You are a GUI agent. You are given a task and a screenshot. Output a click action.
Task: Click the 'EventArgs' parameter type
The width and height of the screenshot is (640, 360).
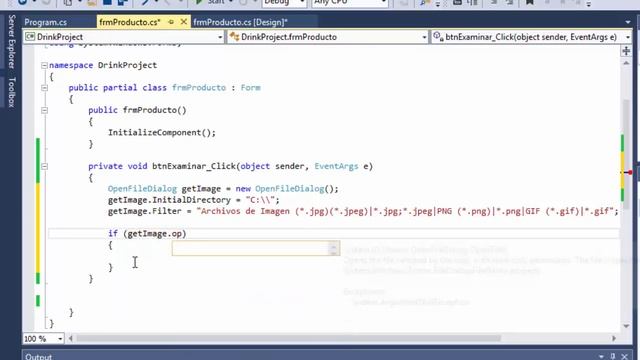coord(336,166)
